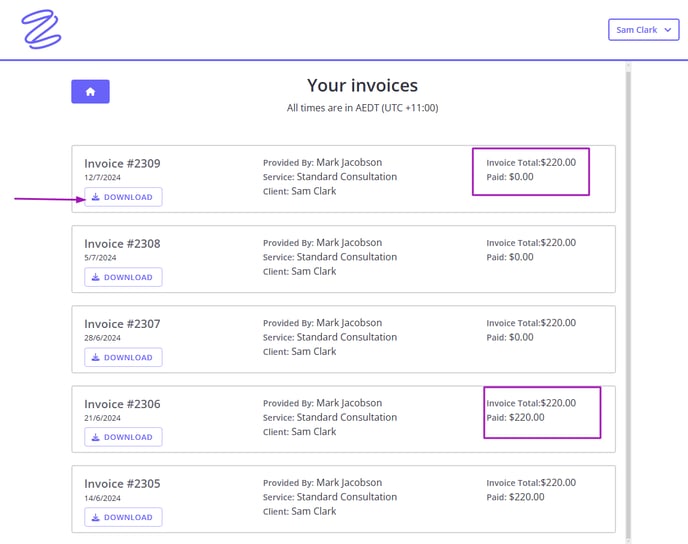The image size is (688, 544).
Task: Click the Invoice #2305 Paid amount $220.00
Action: coord(527,497)
